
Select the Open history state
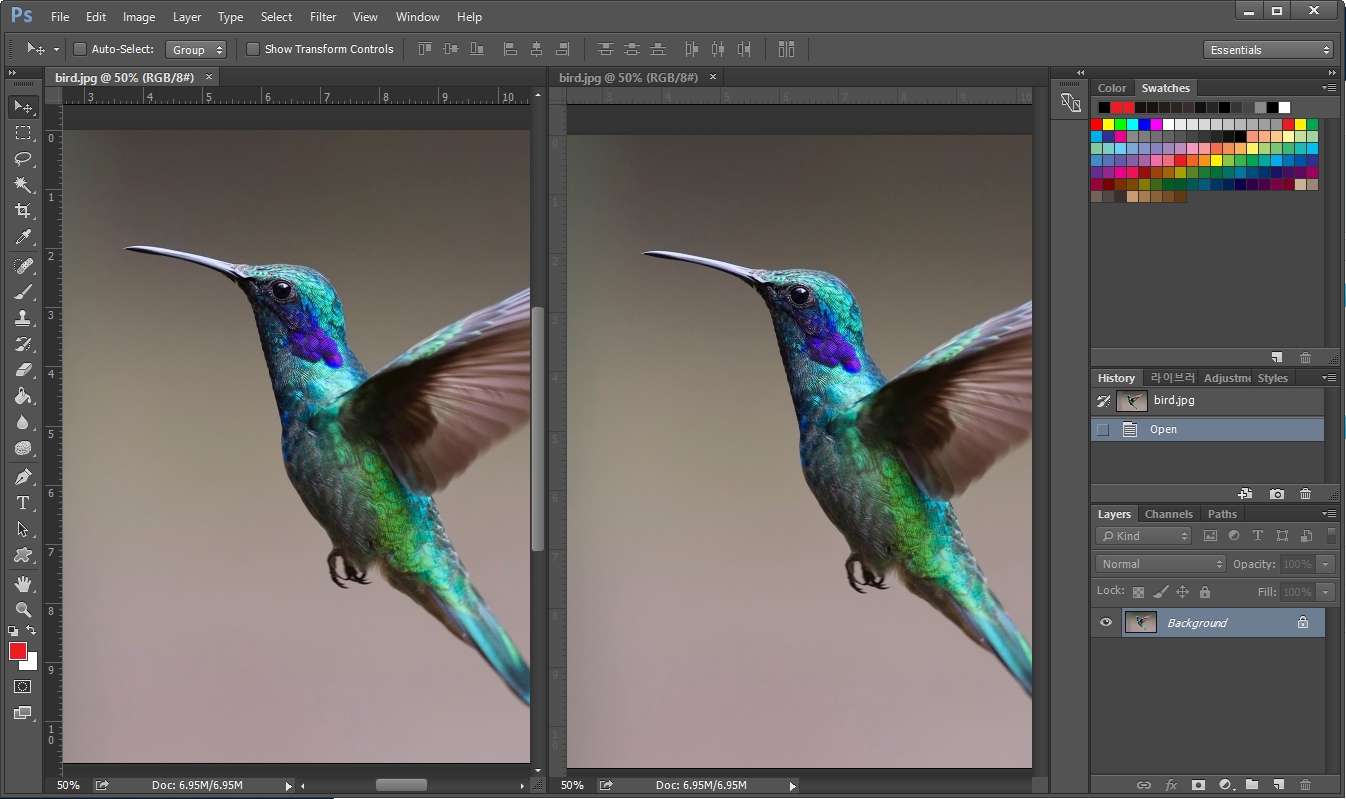(1207, 429)
